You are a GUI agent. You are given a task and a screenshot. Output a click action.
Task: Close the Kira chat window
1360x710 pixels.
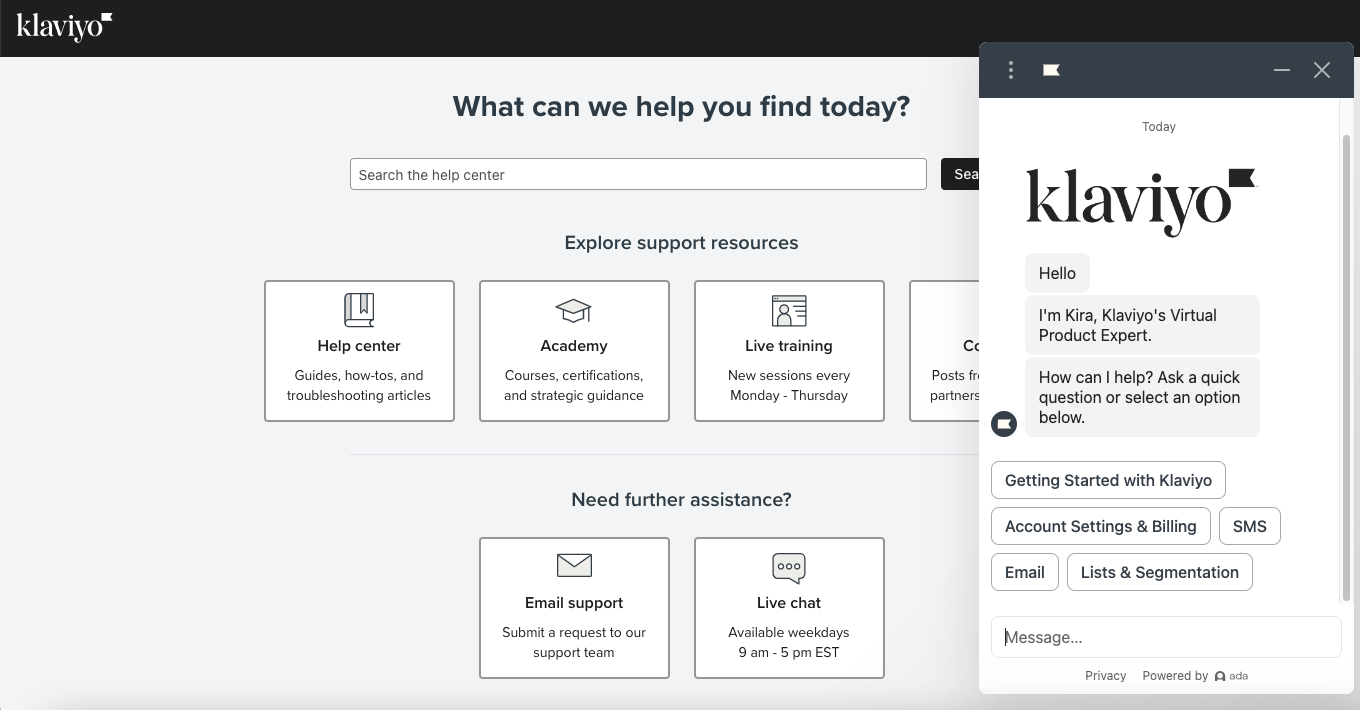click(x=1322, y=70)
